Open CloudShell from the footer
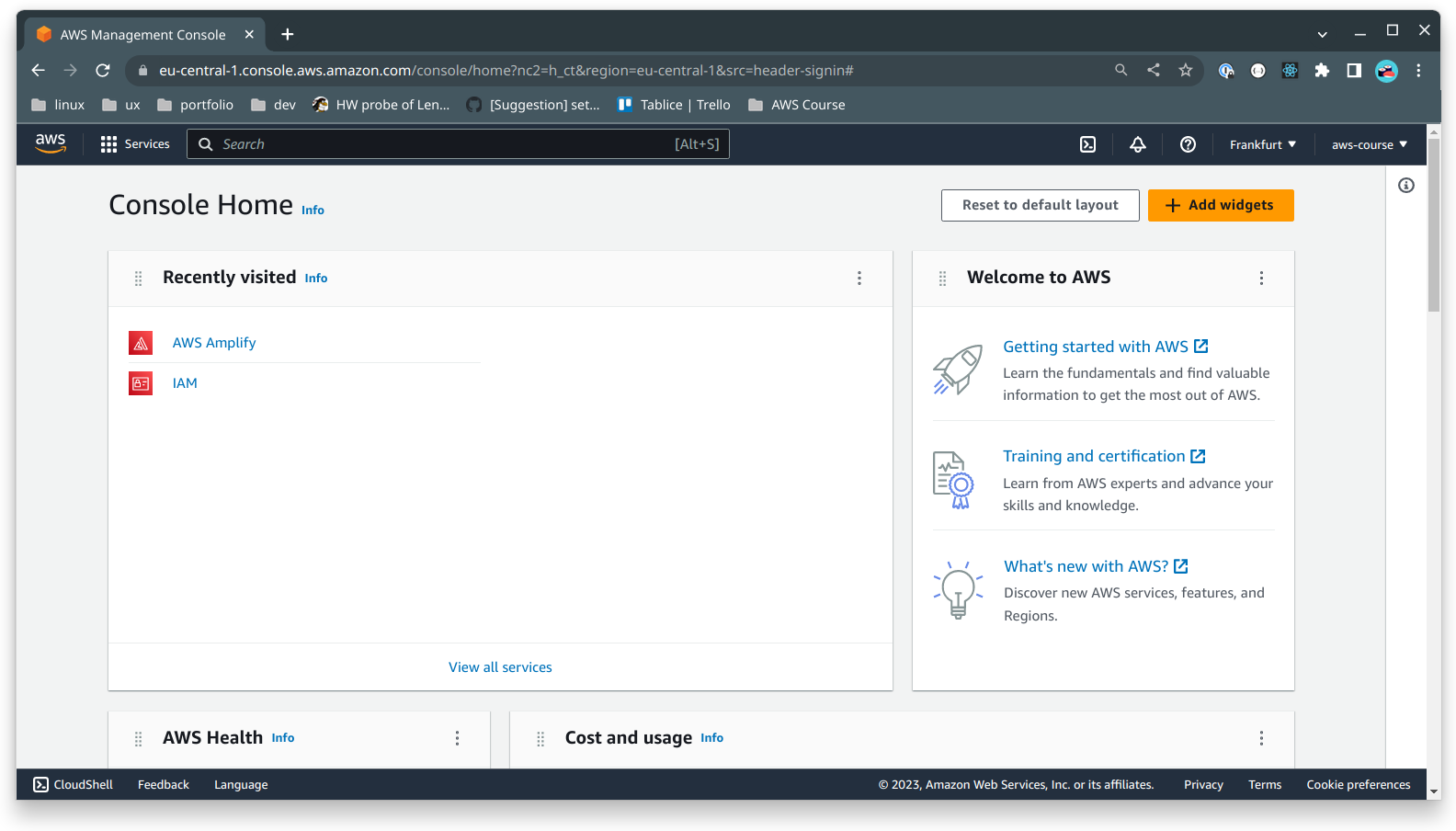This screenshot has height=831, width=1456. click(x=74, y=784)
